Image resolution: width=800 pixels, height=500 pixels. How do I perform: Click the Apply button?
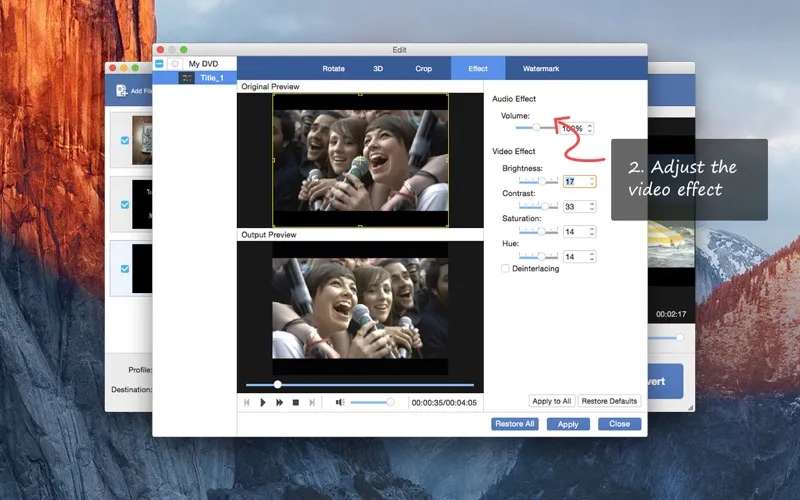coord(568,424)
